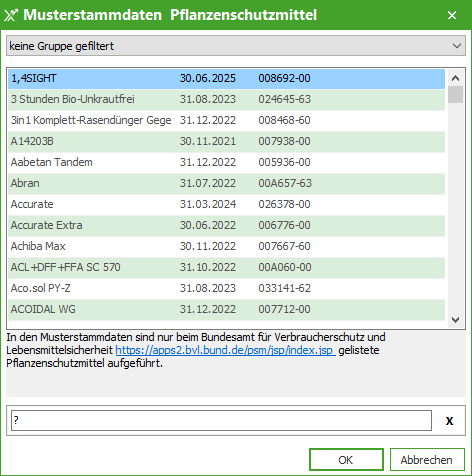Click the list scrollbar up arrow
Image resolution: width=472 pixels, height=476 pixels.
(455, 78)
